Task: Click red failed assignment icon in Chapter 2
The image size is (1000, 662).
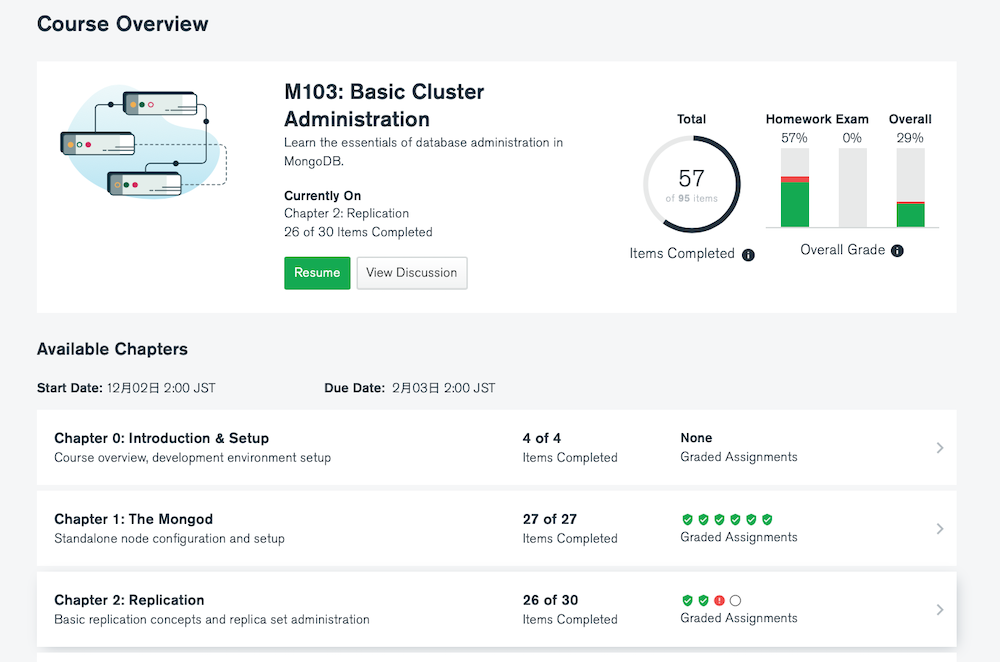Action: click(x=719, y=600)
